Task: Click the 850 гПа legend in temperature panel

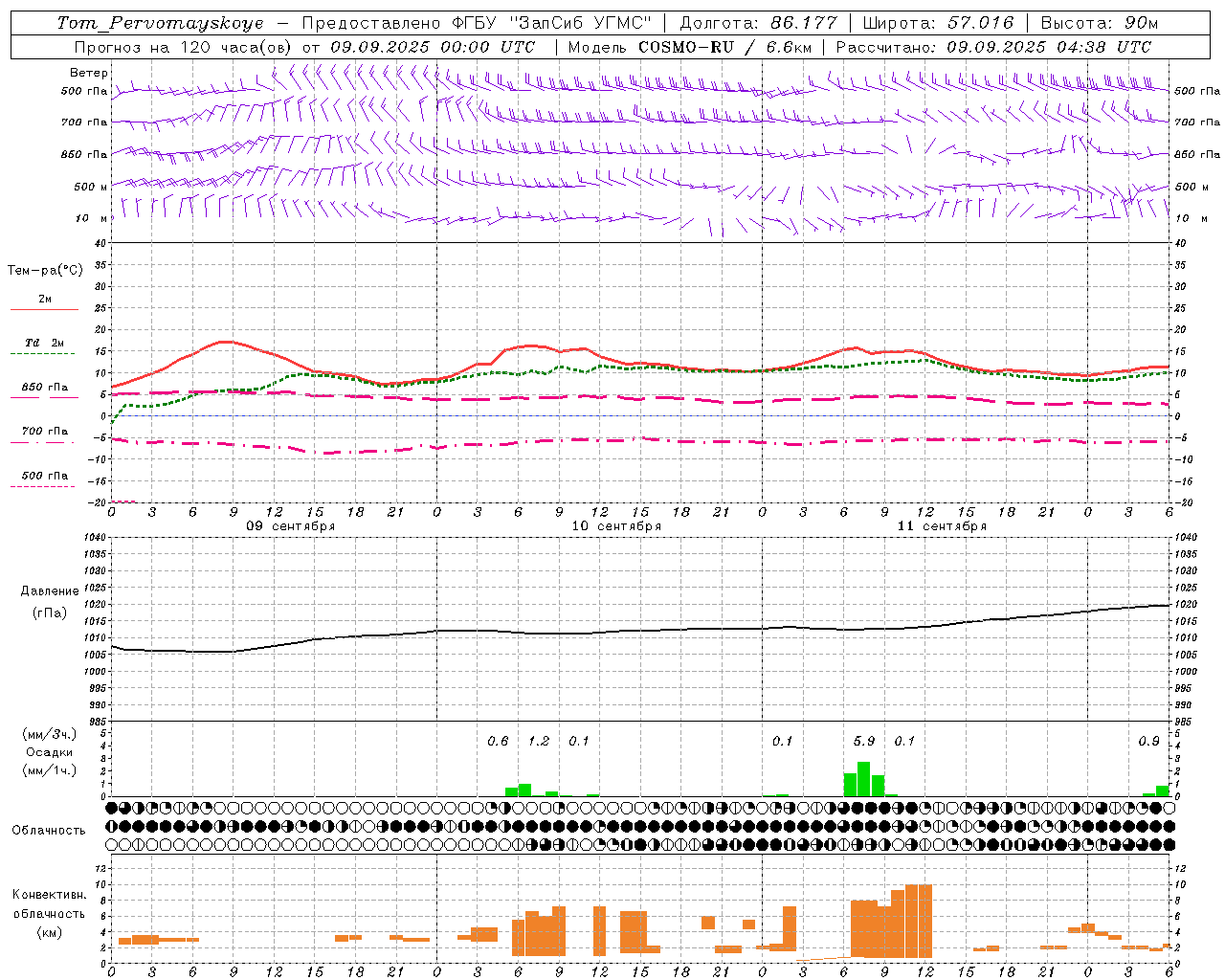Action: [x=44, y=388]
